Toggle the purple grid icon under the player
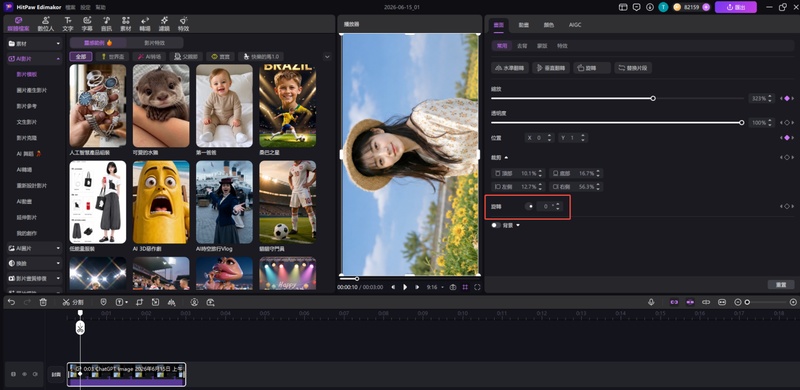Image resolution: width=800 pixels, height=390 pixels. 465,287
